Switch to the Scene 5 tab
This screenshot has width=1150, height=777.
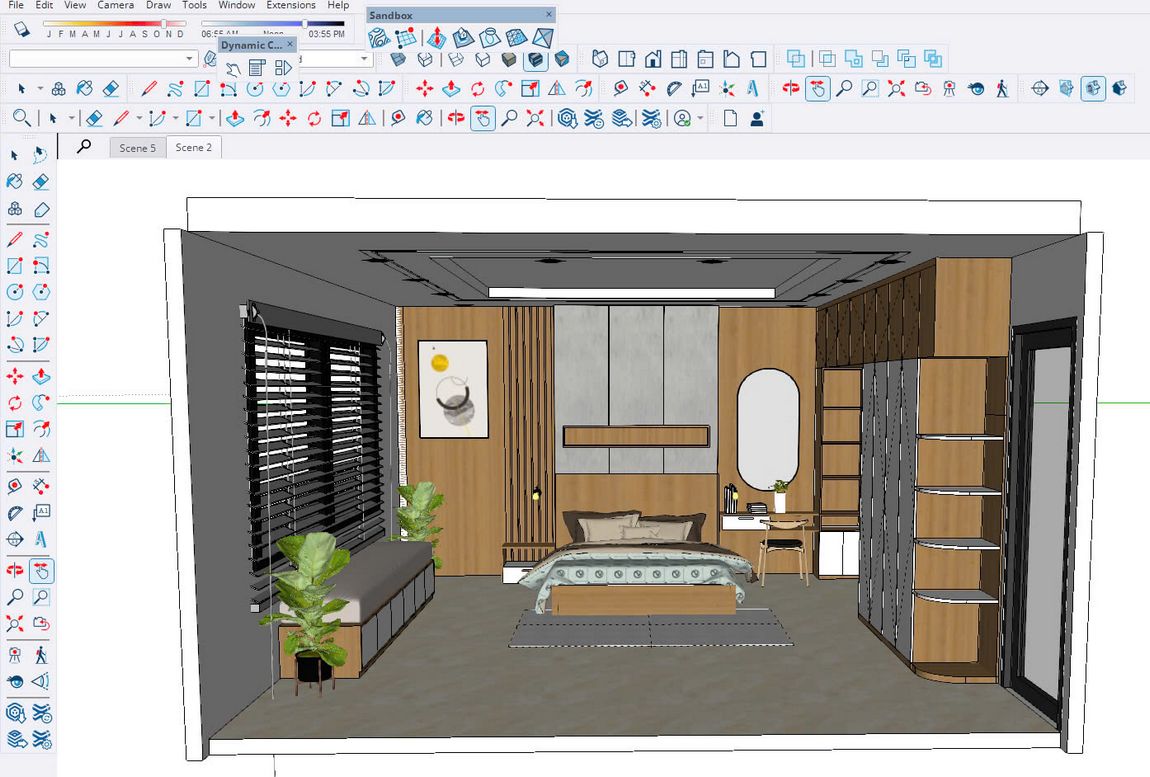(137, 147)
